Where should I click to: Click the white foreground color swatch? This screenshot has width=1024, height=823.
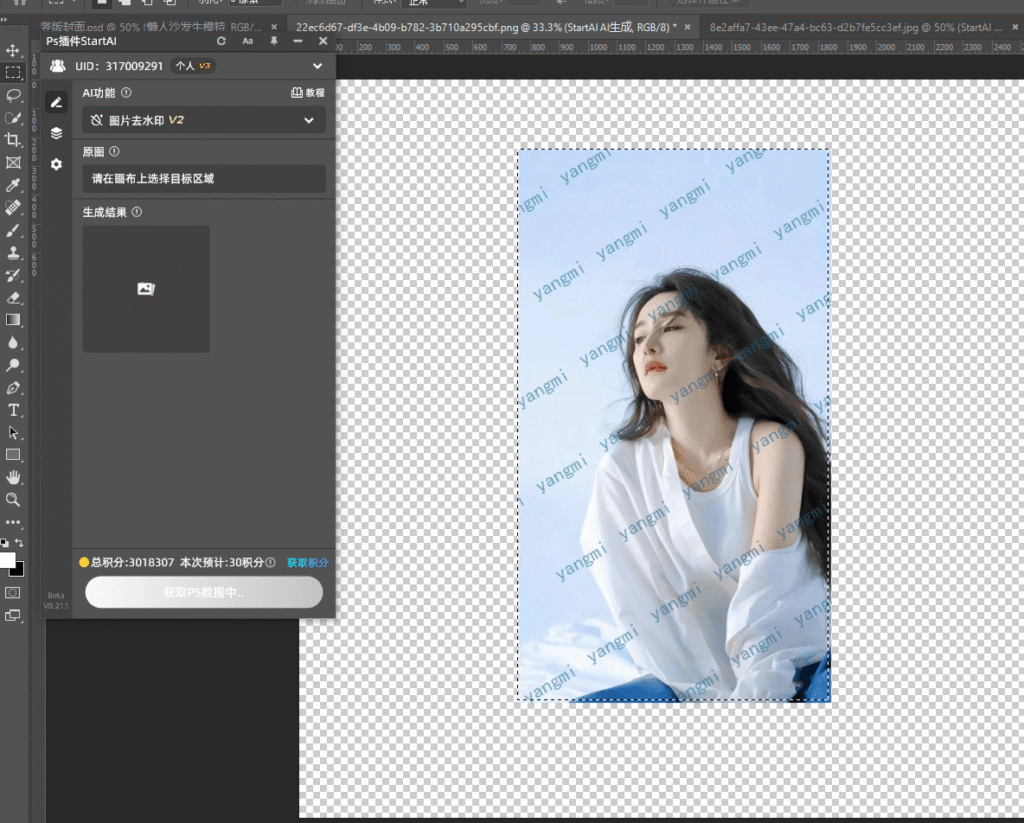[x=7, y=560]
